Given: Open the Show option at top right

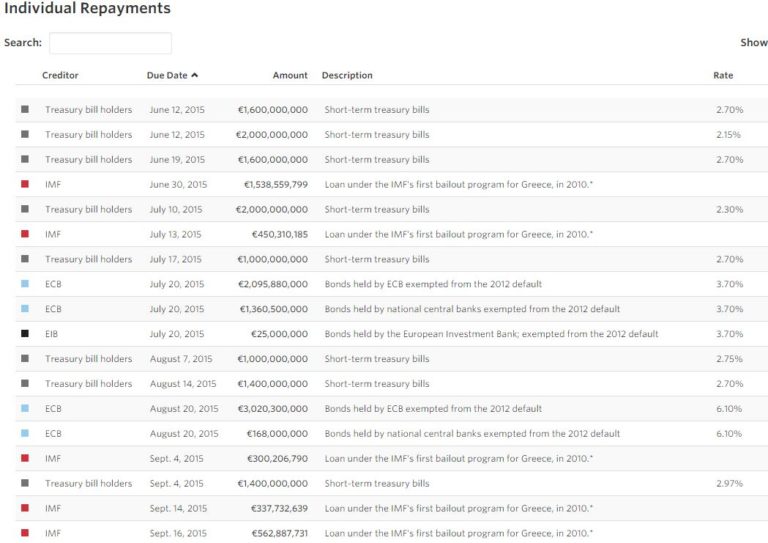Looking at the screenshot, I should [753, 43].
